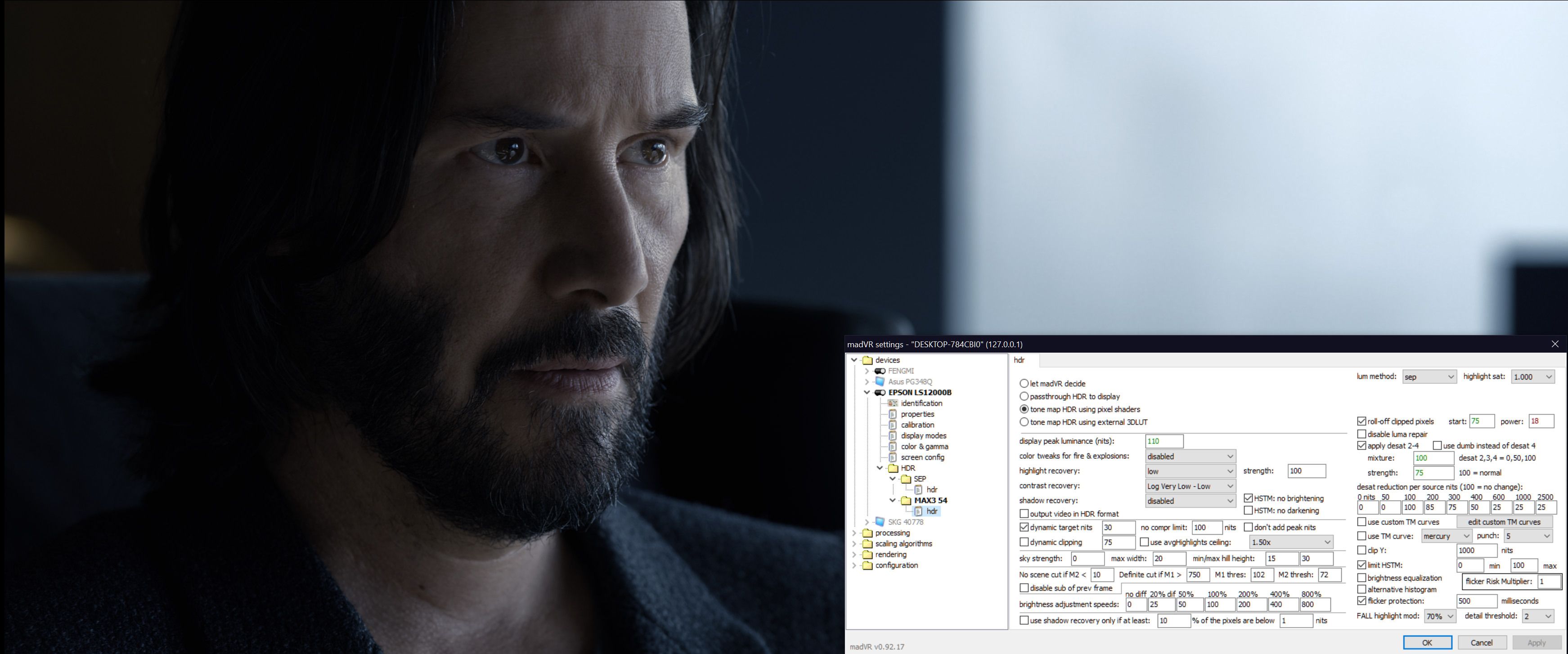
Task: Toggle 'roll-off clipped pixels' checkbox
Action: click(x=1362, y=421)
